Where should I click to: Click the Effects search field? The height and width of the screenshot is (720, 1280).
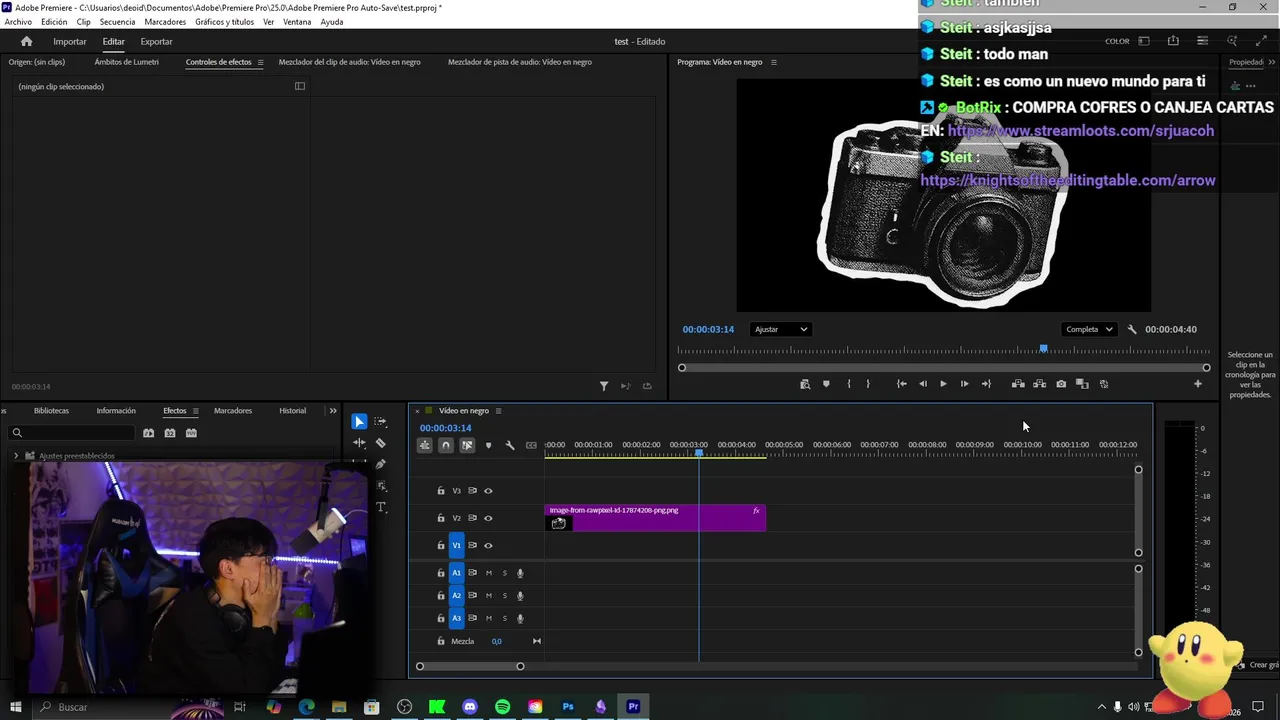[70, 433]
